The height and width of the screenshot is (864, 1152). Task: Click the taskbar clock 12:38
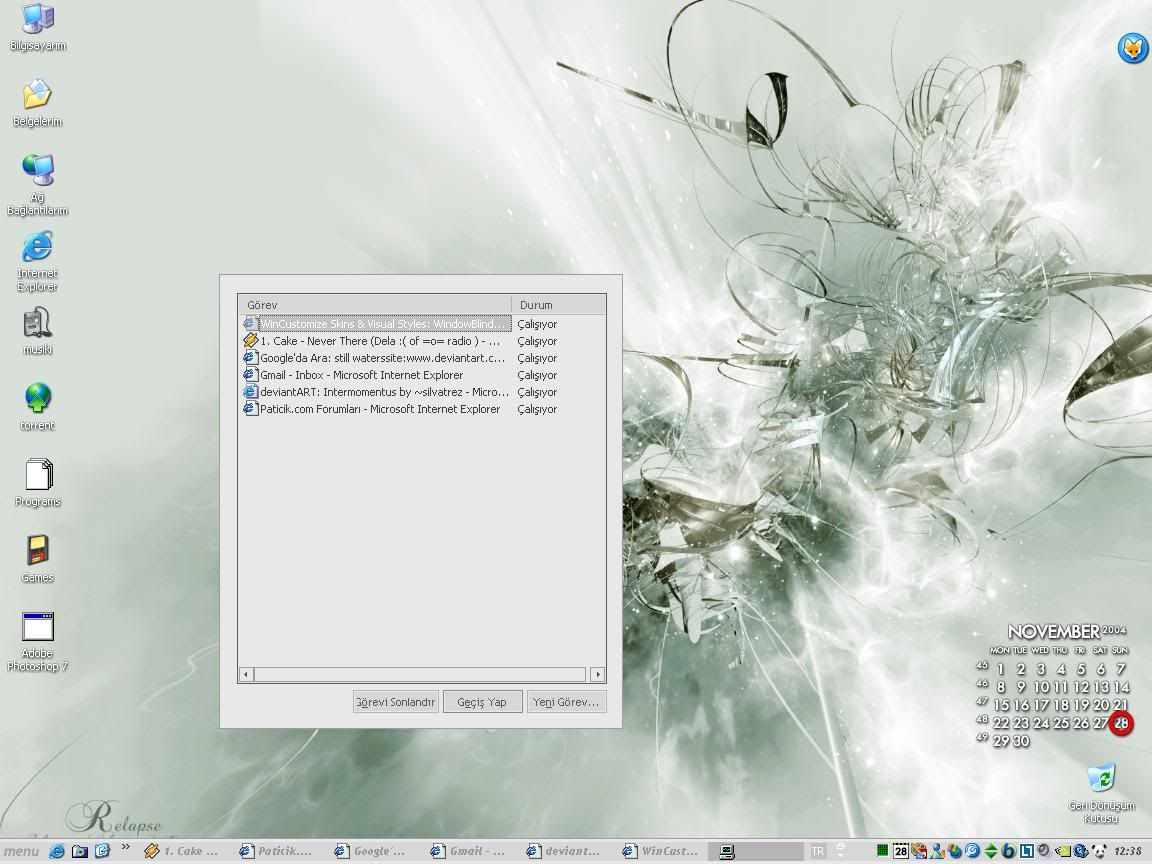[1128, 852]
